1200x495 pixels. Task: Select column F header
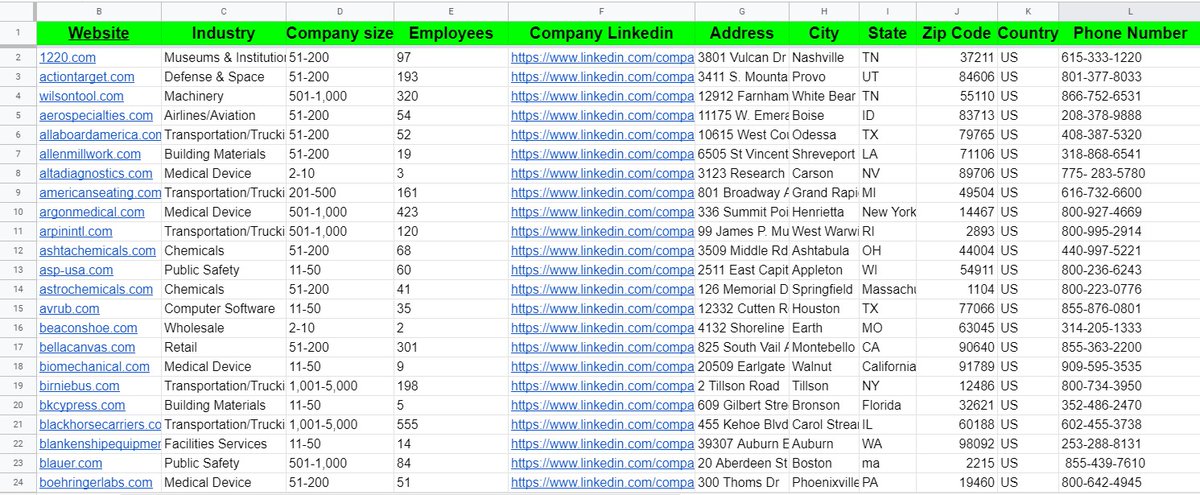click(x=601, y=11)
